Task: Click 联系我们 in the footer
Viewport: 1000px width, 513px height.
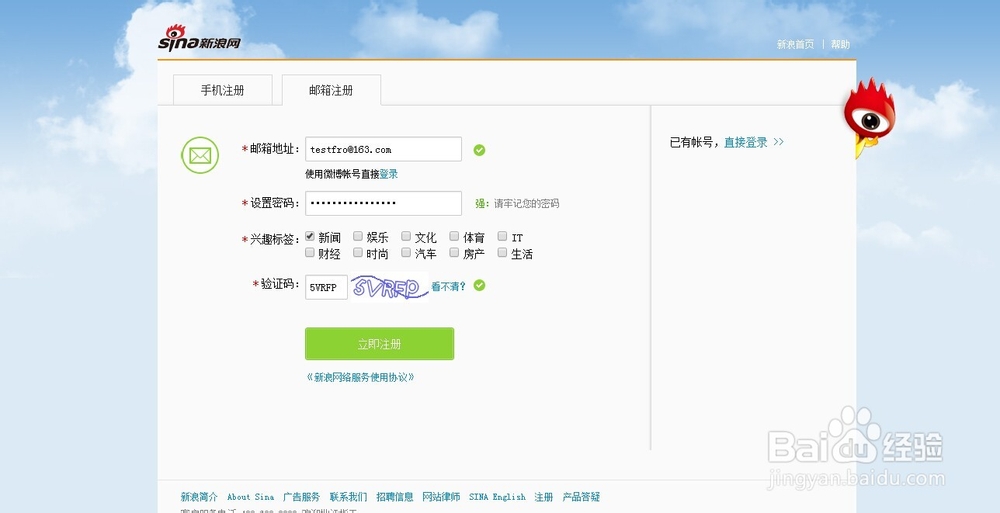Action: [348, 496]
